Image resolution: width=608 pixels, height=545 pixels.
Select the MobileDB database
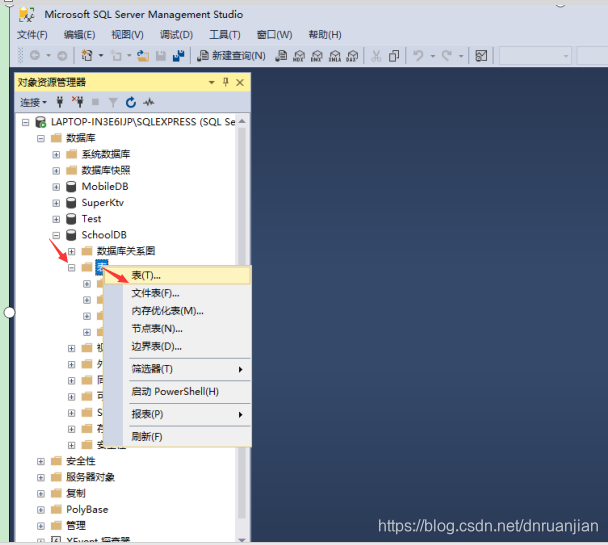click(x=105, y=186)
